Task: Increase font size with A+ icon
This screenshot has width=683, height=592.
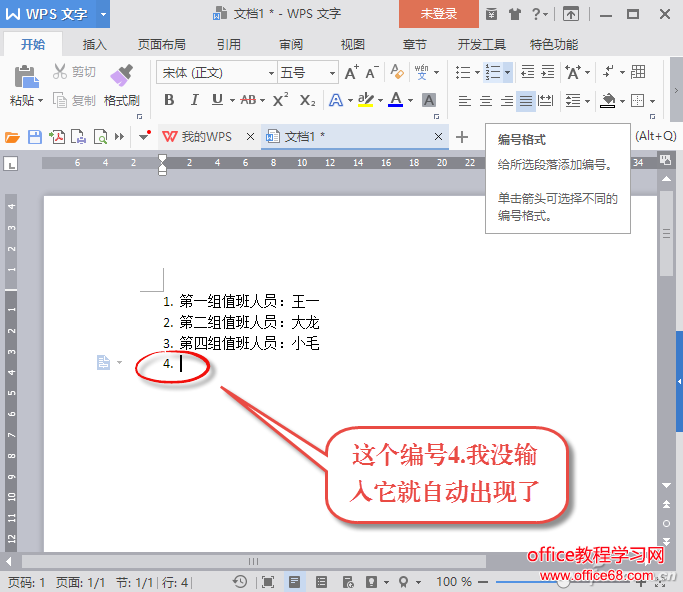Action: [x=352, y=72]
